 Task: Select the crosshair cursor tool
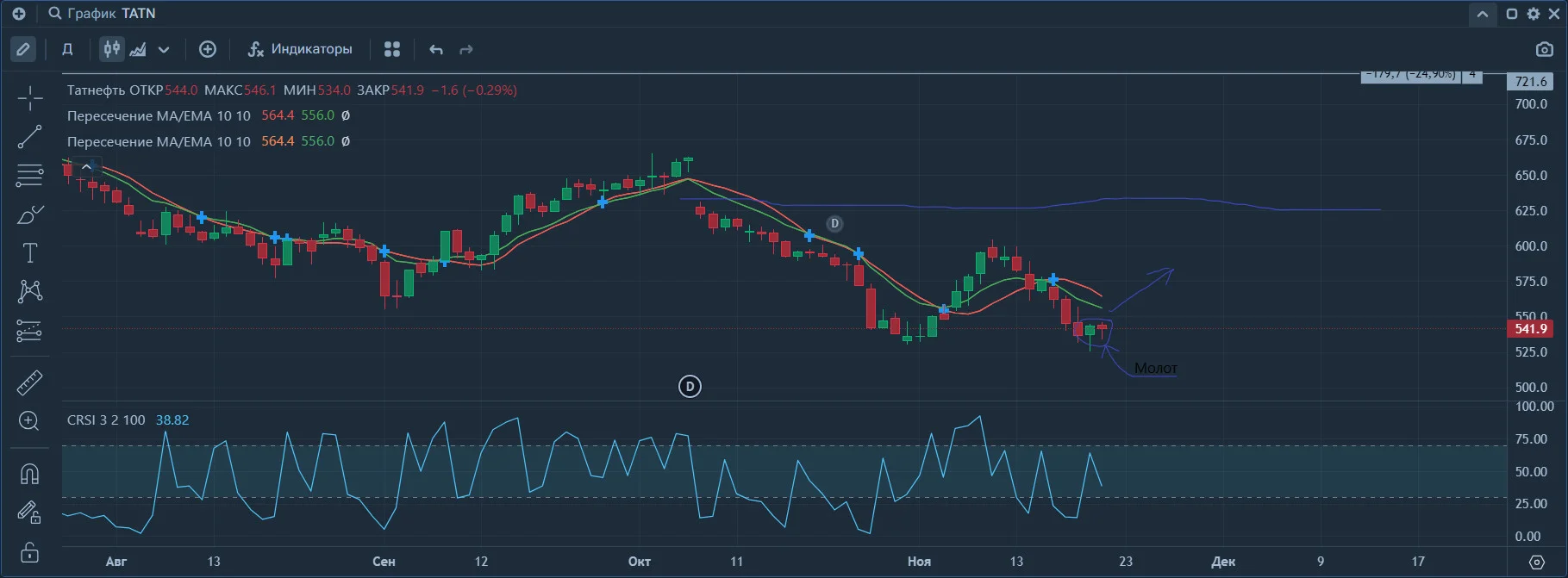[x=30, y=98]
